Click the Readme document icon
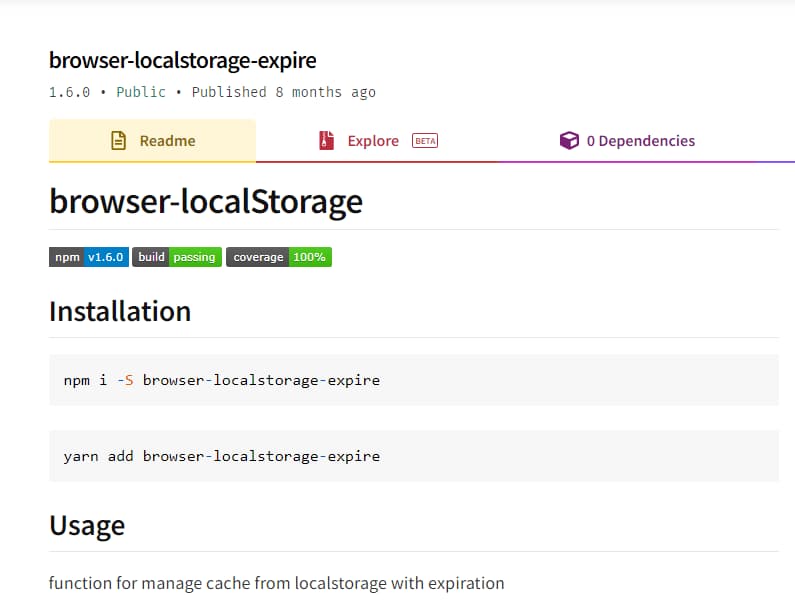The width and height of the screenshot is (795, 616). point(118,140)
